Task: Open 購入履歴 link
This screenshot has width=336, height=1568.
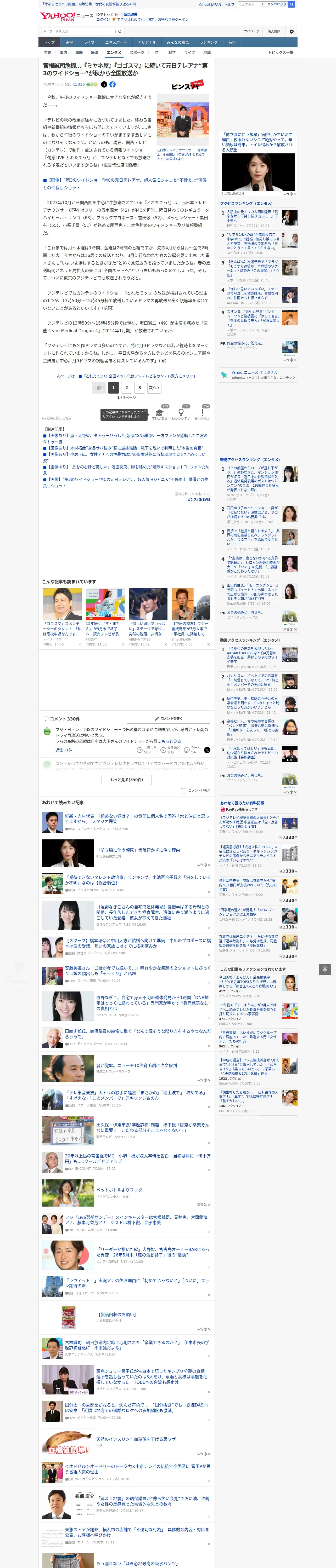Action: [x=274, y=32]
